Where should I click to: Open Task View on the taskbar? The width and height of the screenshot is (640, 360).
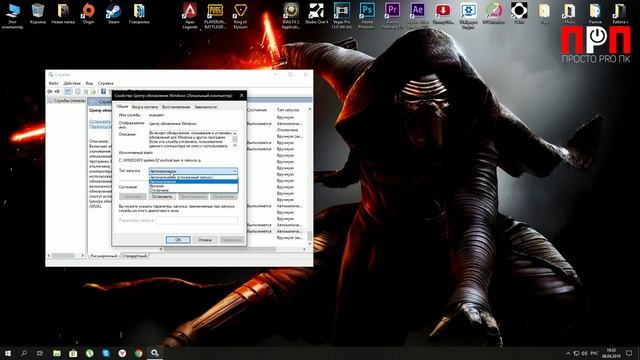point(40,353)
